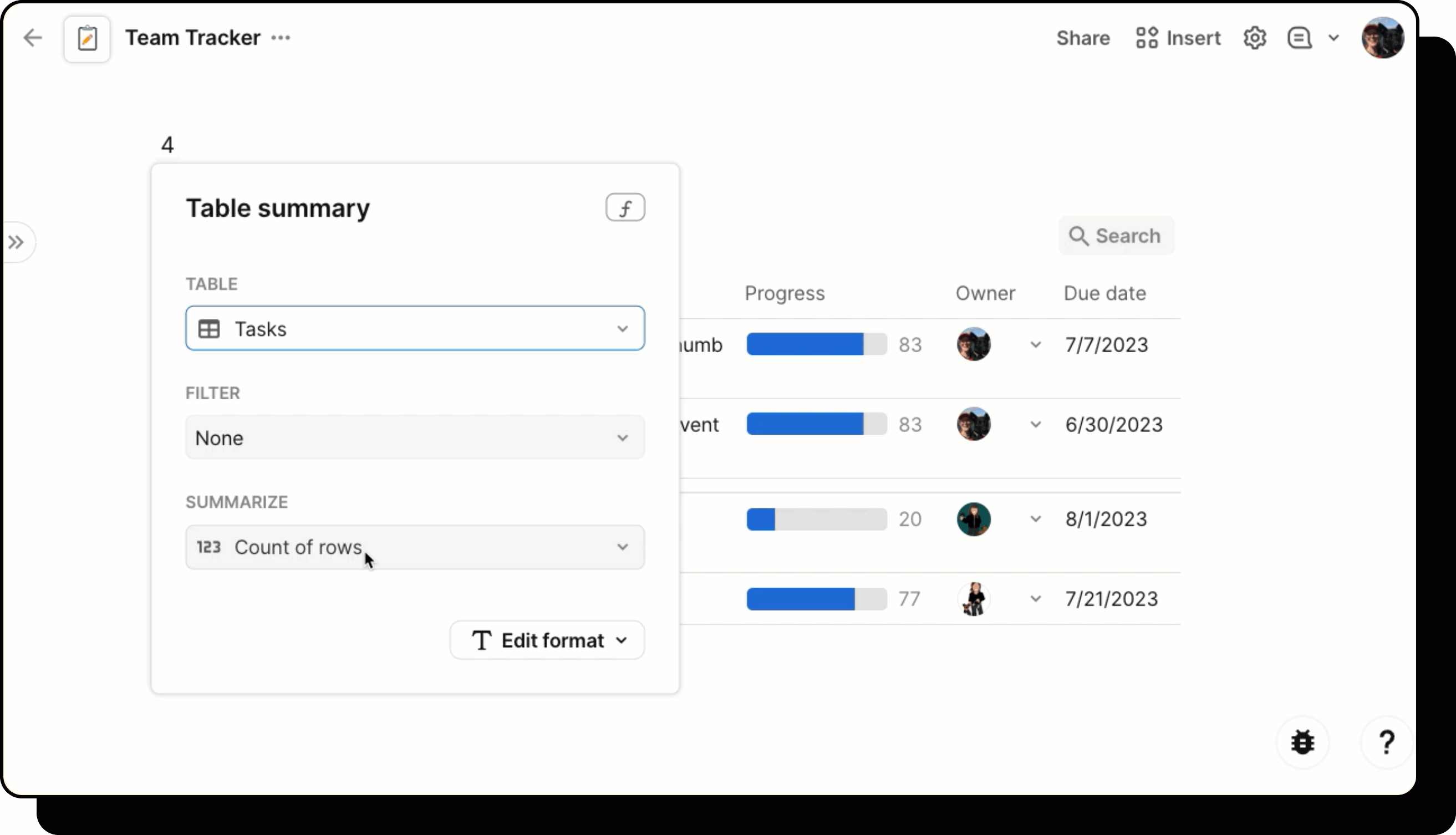
Task: Click the Edit format button
Action: pos(547,639)
